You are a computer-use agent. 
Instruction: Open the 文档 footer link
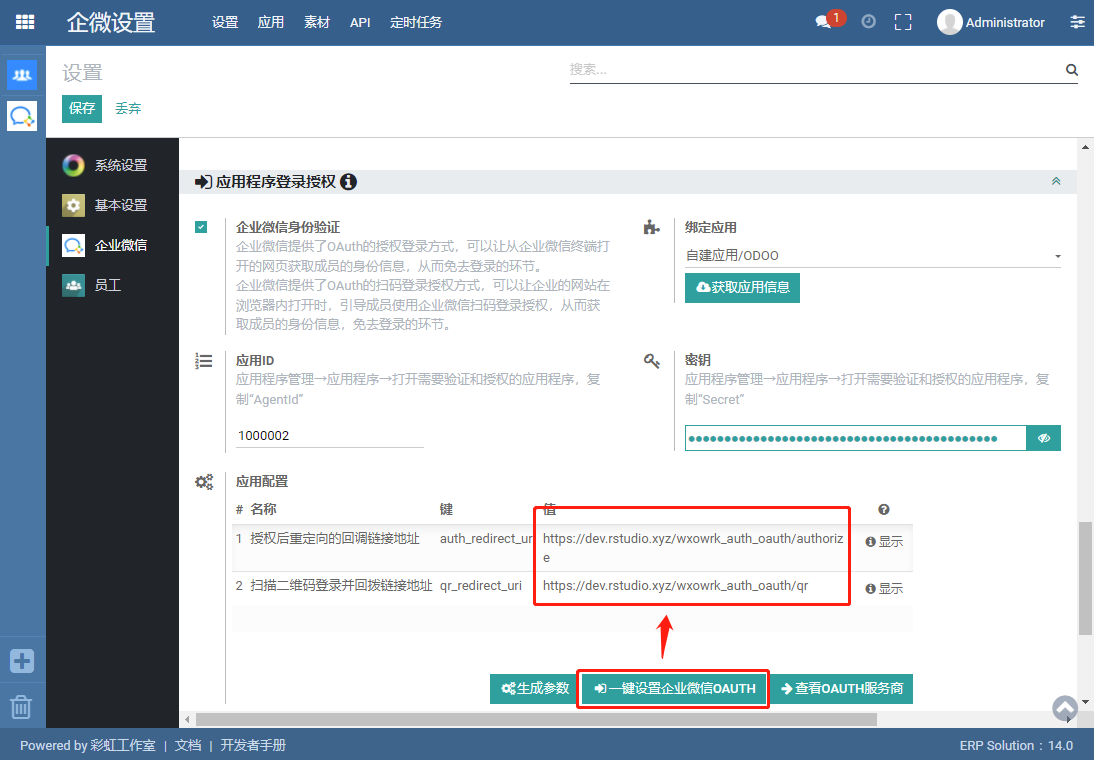[188, 745]
